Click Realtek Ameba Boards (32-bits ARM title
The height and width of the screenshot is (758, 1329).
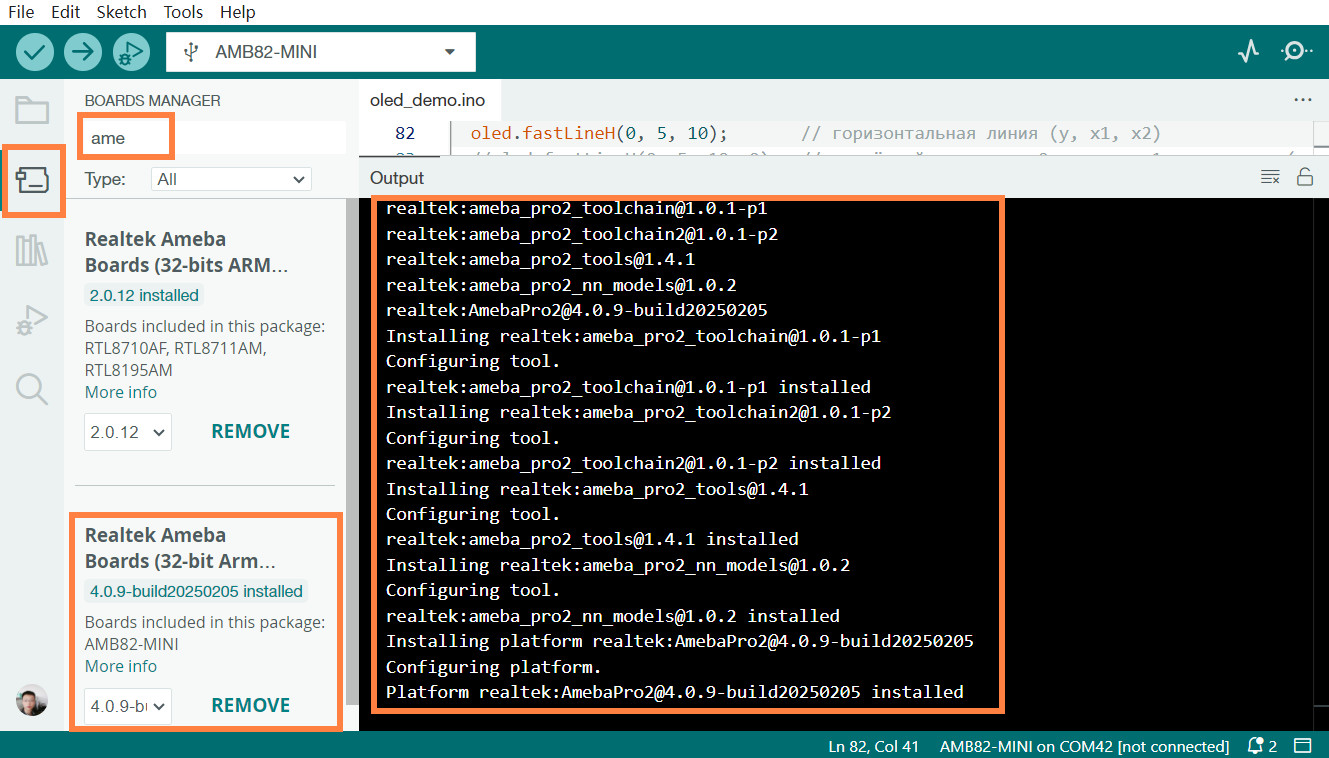pyautogui.click(x=187, y=252)
